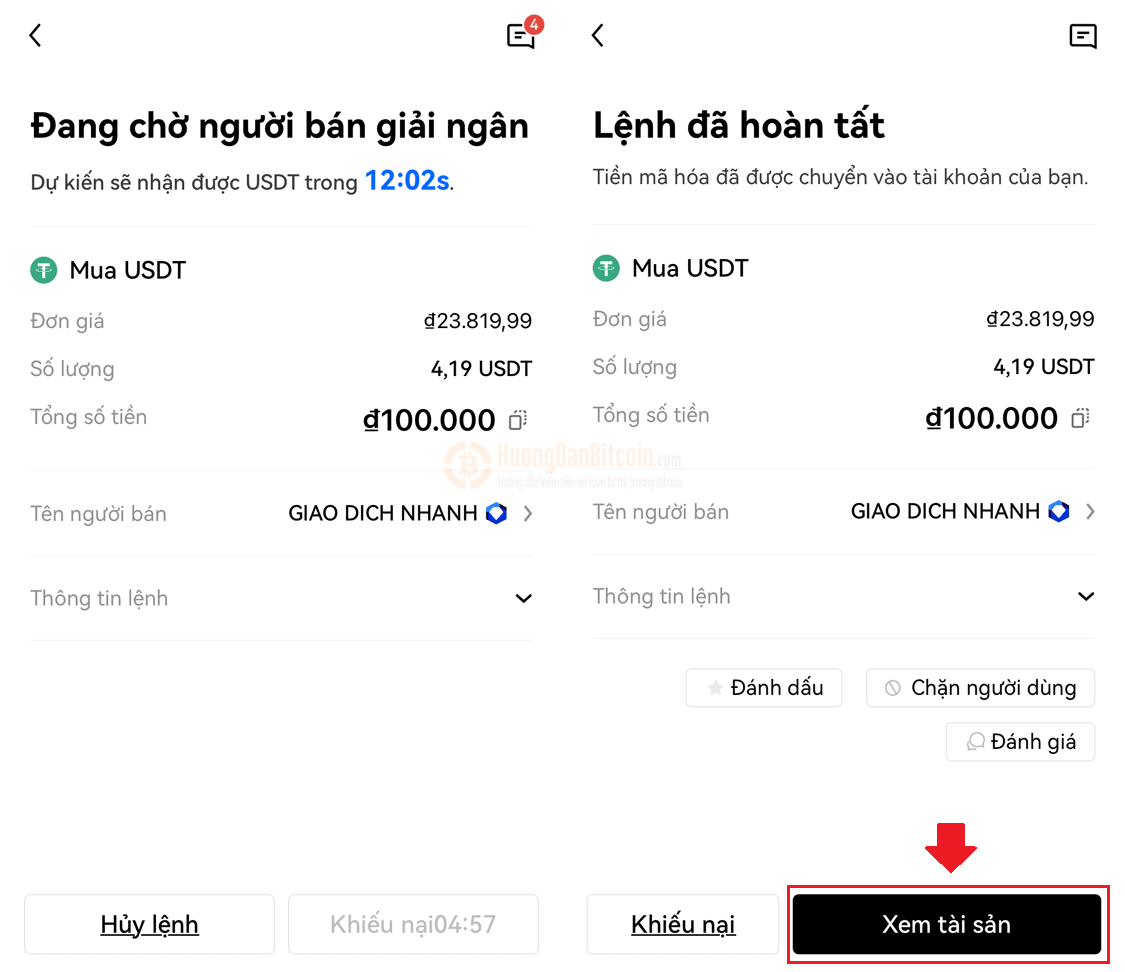The width and height of the screenshot is (1125, 972).
Task: Open seller profile arrow on pending order
Action: [528, 514]
